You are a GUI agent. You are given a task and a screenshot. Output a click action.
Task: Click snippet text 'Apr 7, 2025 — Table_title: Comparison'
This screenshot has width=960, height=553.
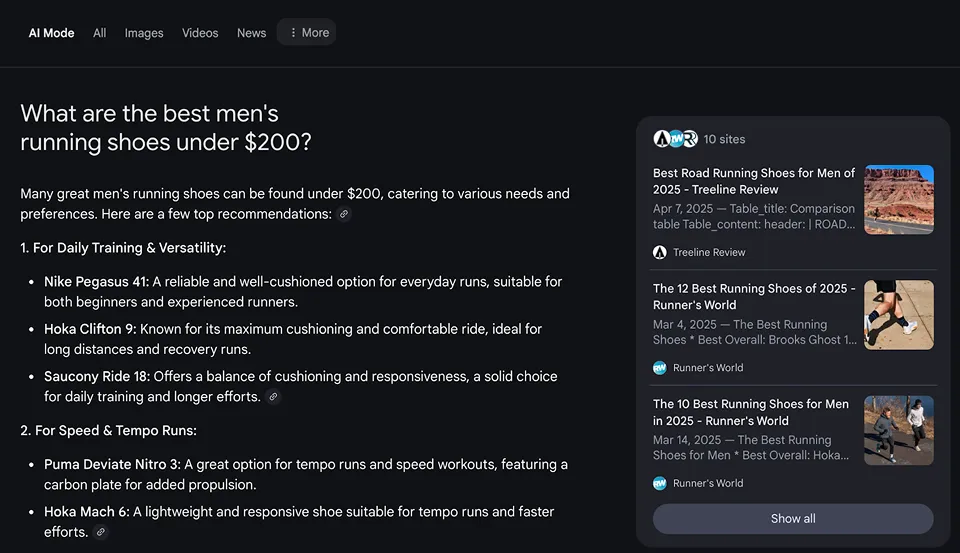(754, 209)
